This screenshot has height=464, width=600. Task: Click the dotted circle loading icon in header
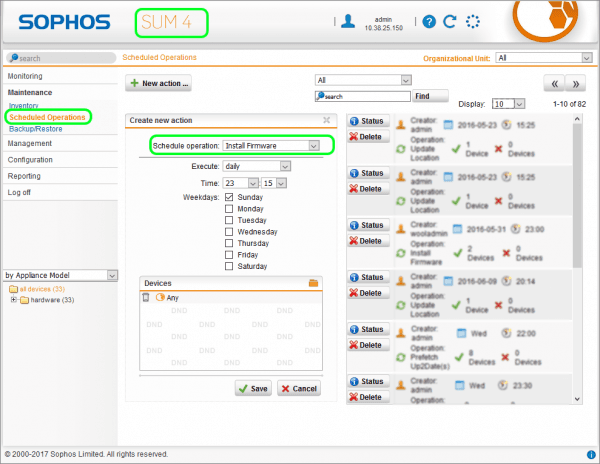click(x=473, y=21)
